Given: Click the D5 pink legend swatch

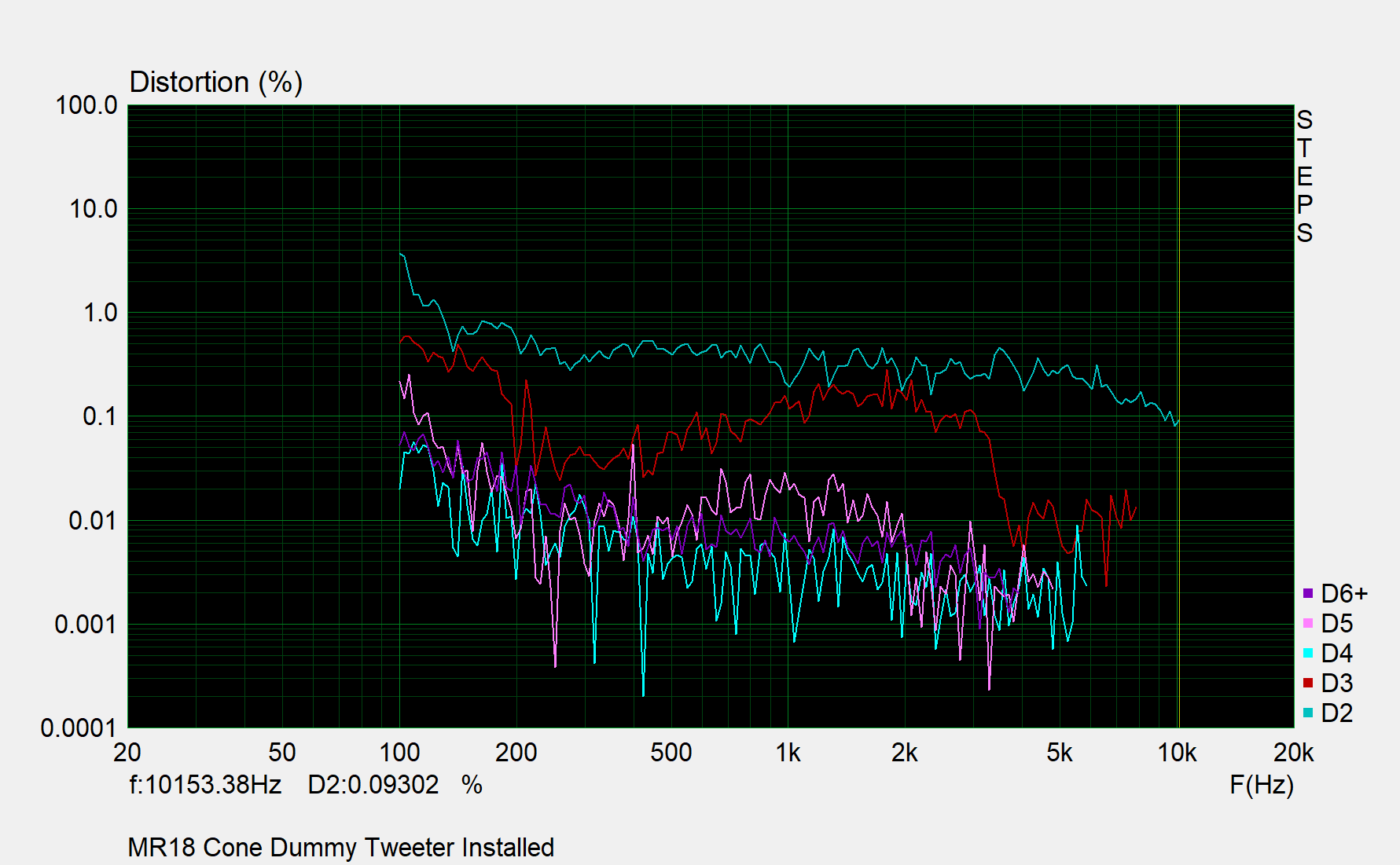Looking at the screenshot, I should tap(1308, 623).
